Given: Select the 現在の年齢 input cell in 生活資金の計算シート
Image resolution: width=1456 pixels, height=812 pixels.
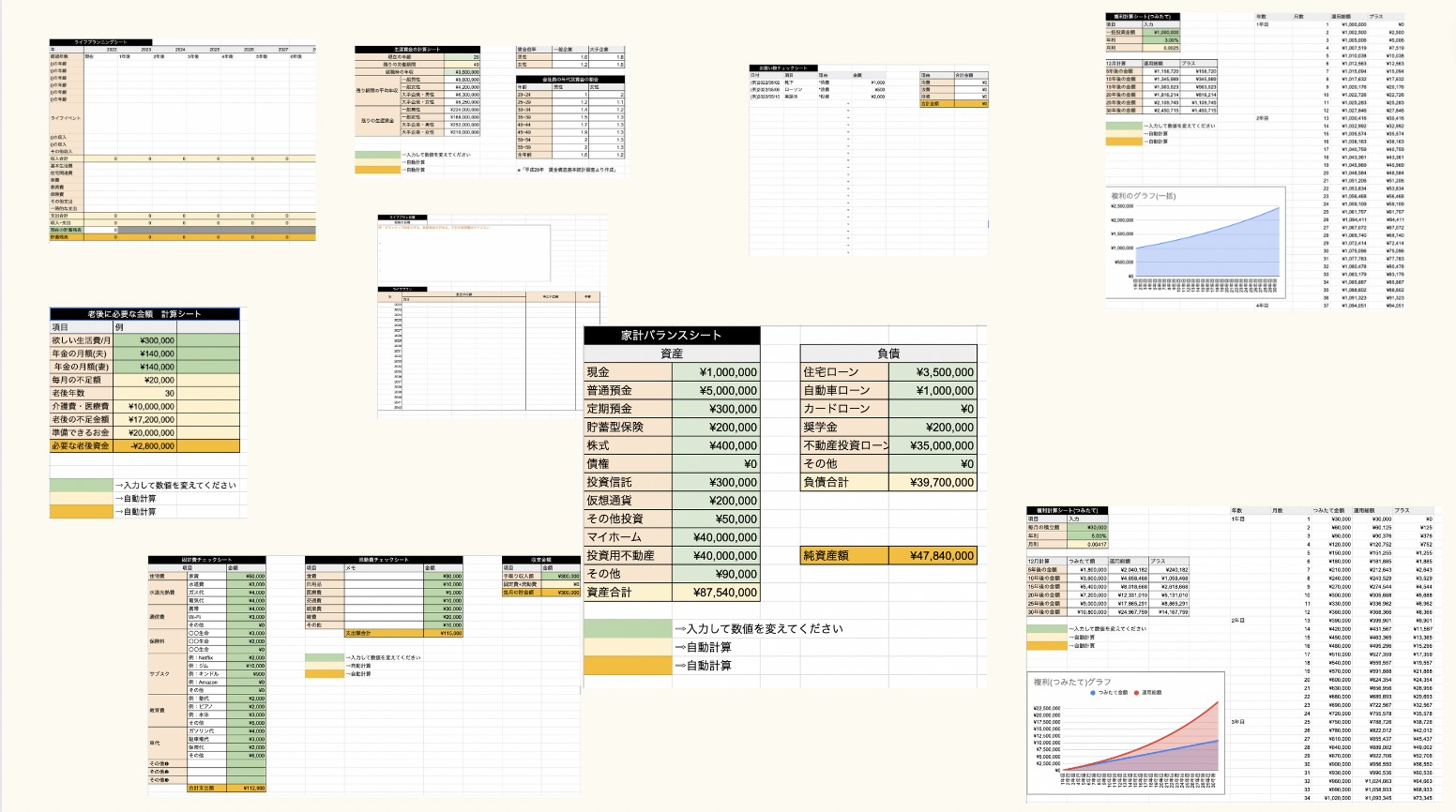Looking at the screenshot, I should coord(462,57).
